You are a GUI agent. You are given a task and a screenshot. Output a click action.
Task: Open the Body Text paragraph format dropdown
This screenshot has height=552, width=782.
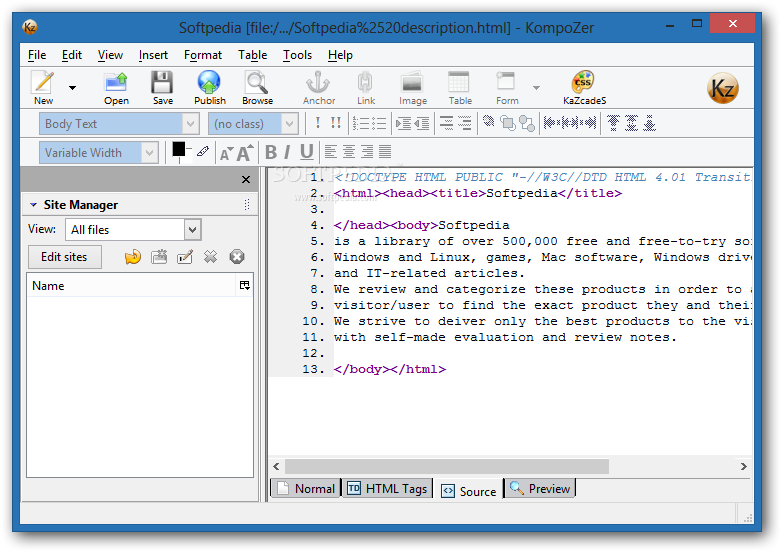coord(119,124)
